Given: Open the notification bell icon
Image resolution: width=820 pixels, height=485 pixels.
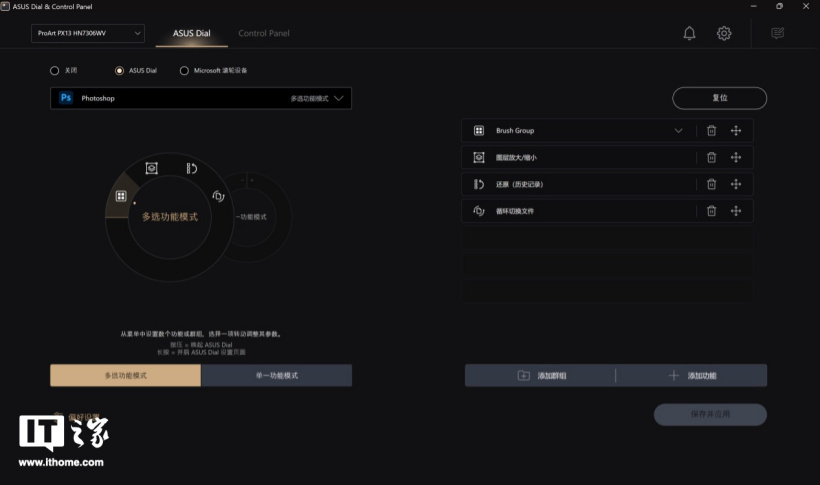Looking at the screenshot, I should (689, 34).
